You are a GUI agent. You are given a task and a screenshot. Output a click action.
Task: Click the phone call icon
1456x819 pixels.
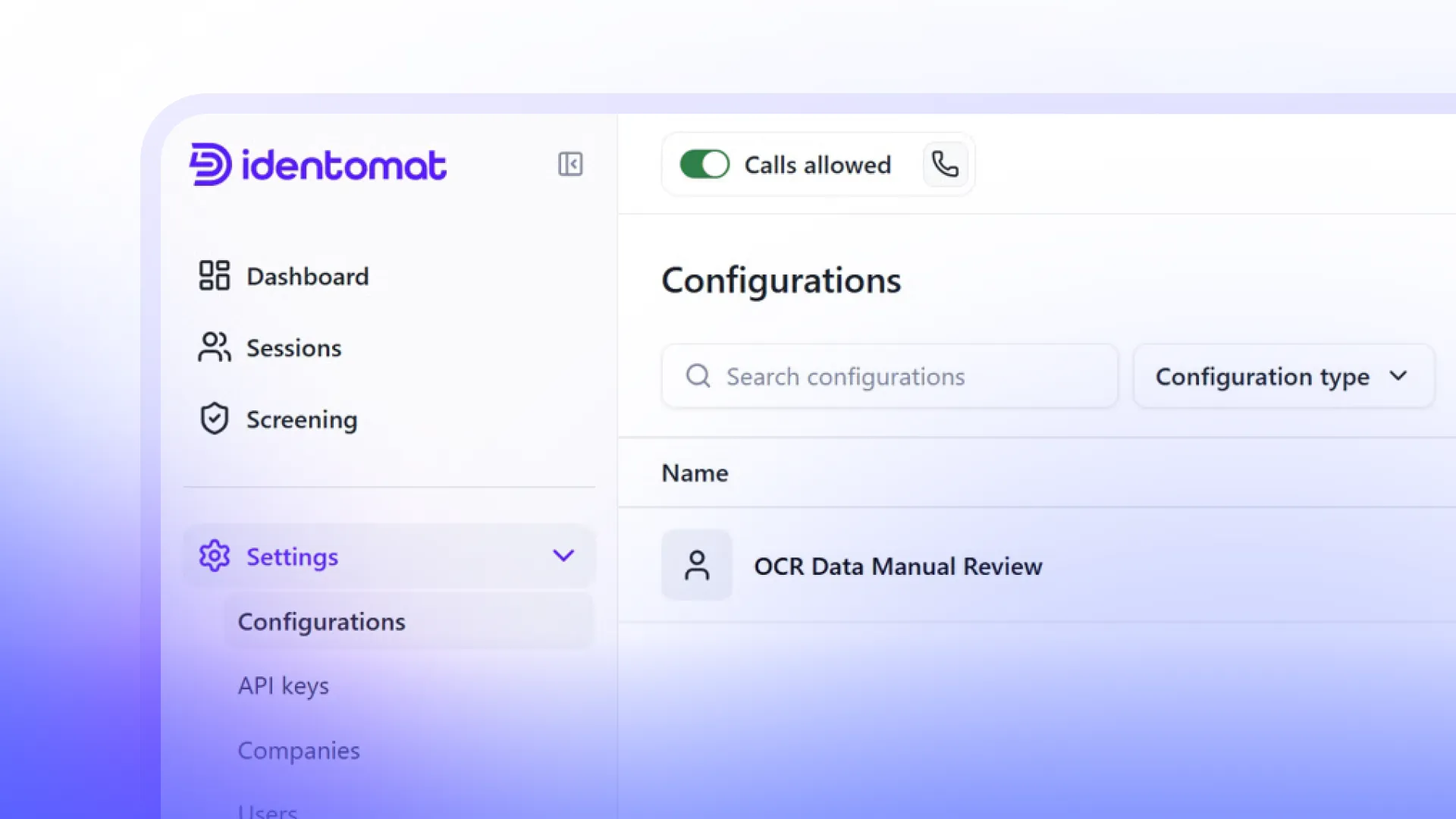[x=945, y=164]
